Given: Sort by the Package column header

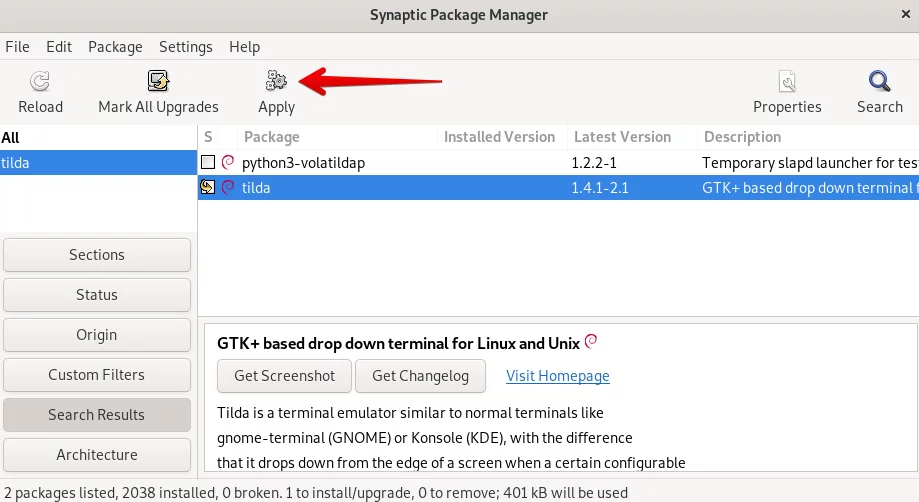Looking at the screenshot, I should [x=337, y=137].
